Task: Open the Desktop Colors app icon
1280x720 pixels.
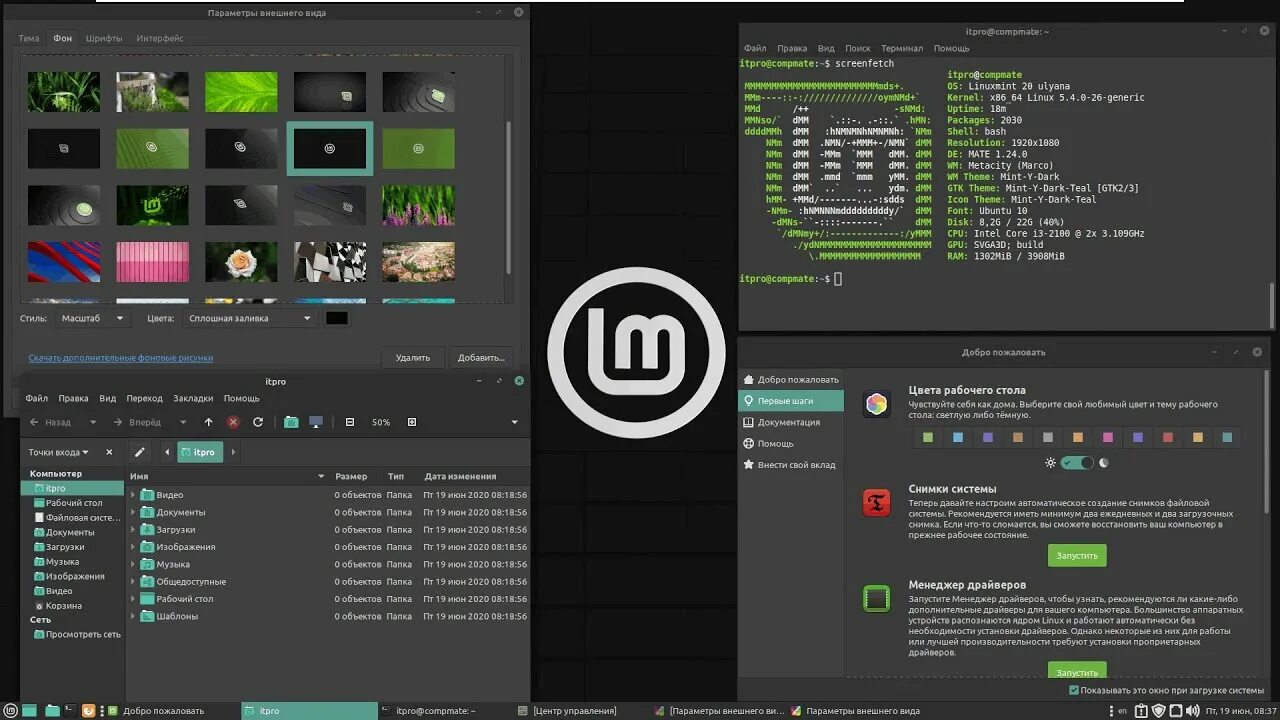Action: coord(876,404)
